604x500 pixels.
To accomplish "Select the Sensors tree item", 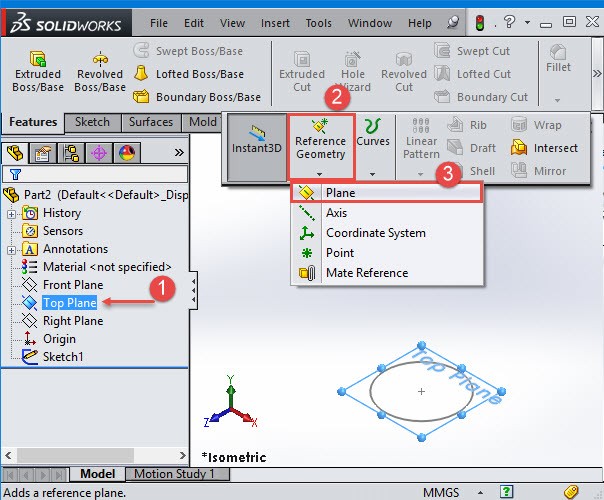I will pyautogui.click(x=53, y=231).
